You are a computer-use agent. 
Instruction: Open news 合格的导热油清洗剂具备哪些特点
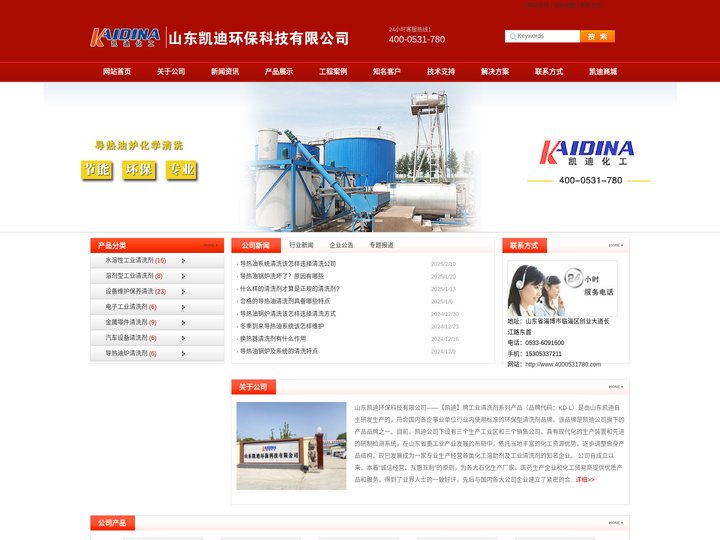pos(285,301)
